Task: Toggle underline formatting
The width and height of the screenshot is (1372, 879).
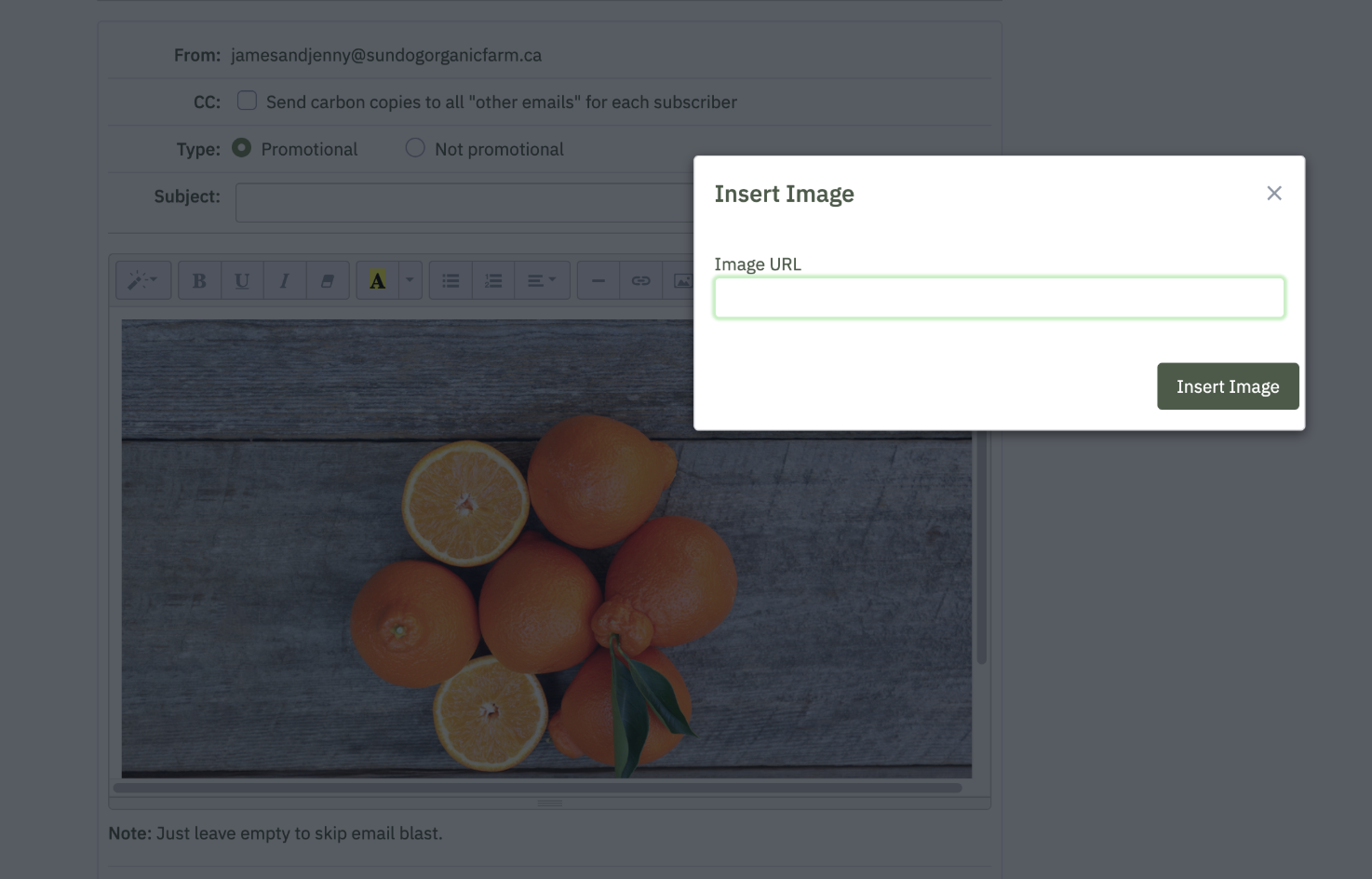Action: (x=242, y=280)
